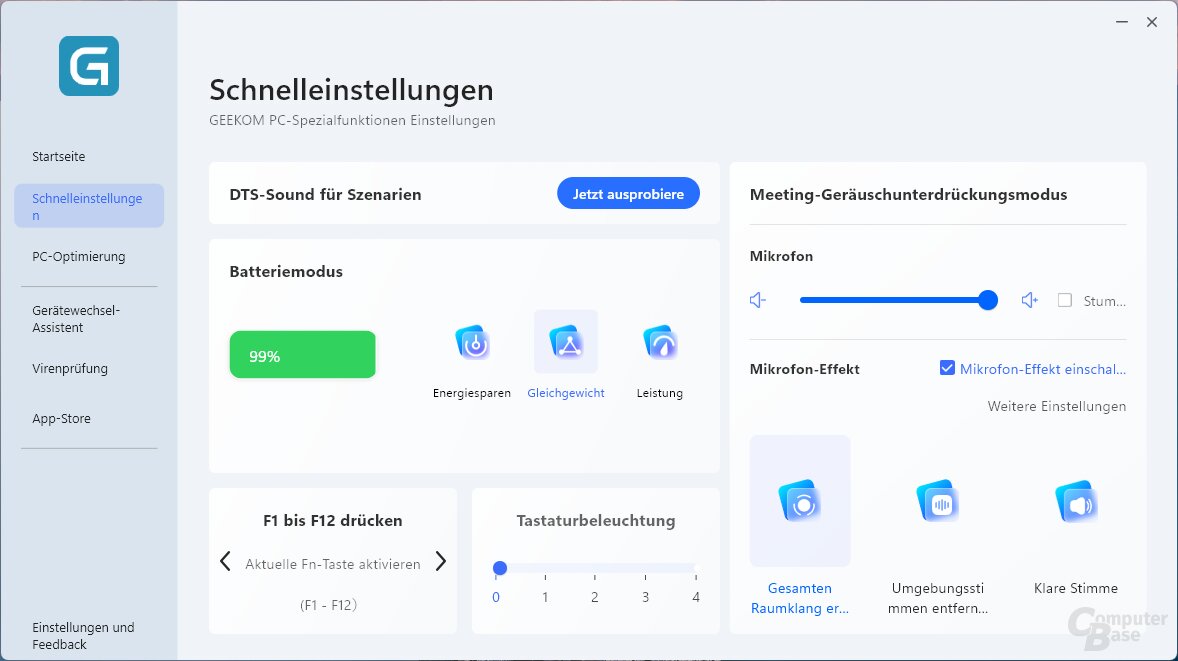Select the Gleichgewicht battery mode icon

point(565,341)
